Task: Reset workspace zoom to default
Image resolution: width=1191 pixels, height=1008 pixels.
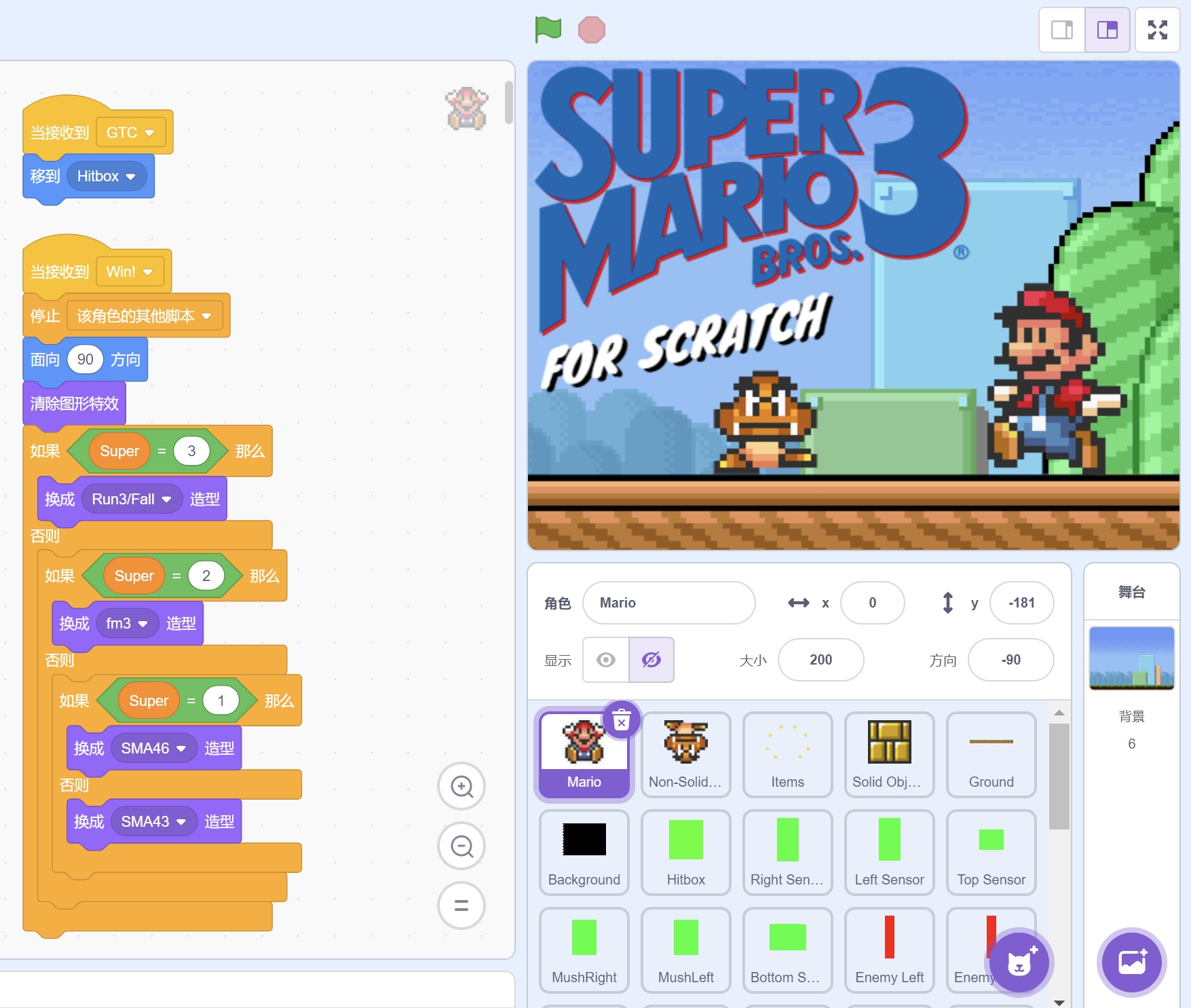Action: click(x=461, y=905)
